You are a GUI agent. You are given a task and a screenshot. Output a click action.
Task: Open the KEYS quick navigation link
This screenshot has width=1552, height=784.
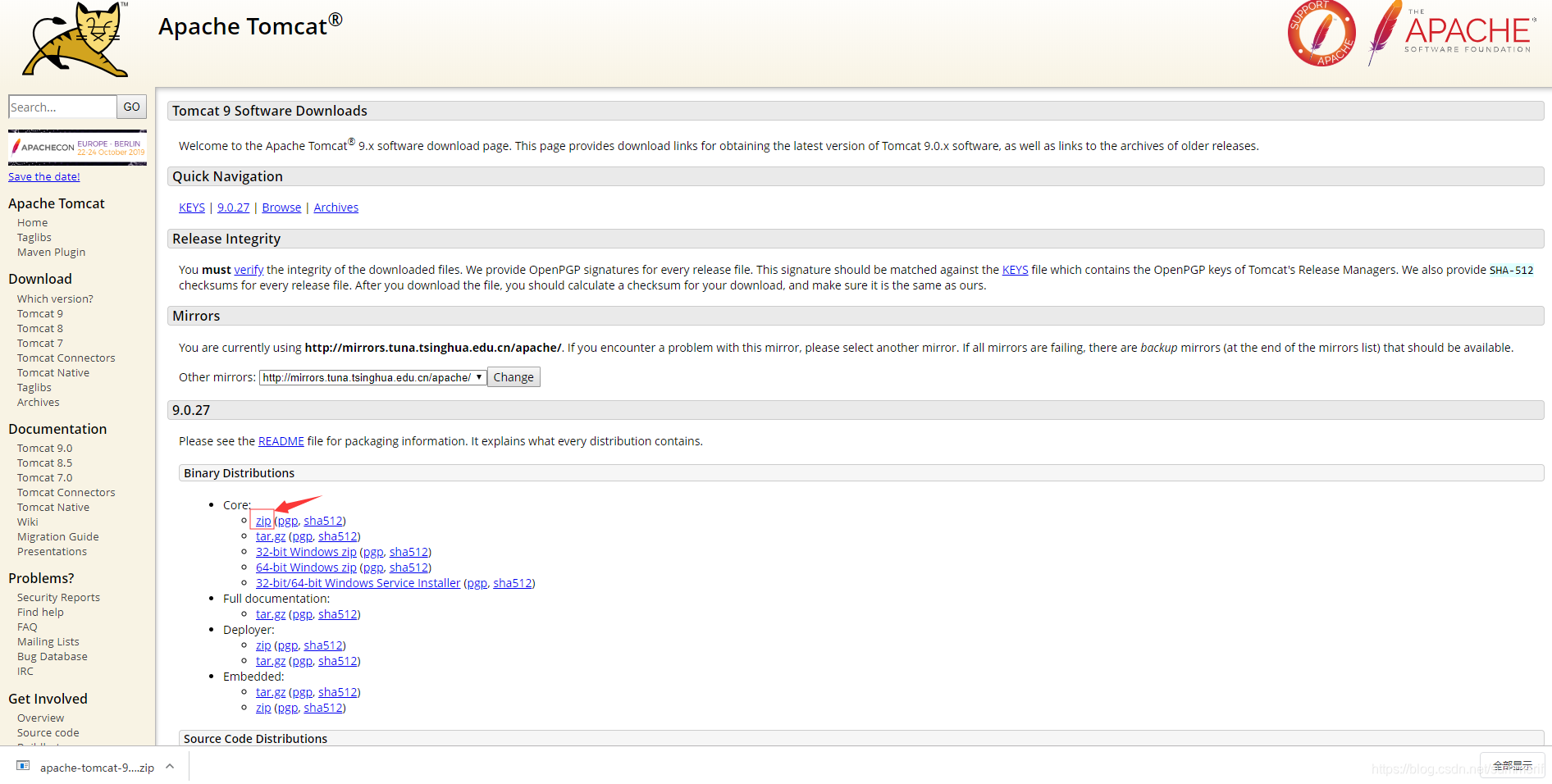[192, 207]
